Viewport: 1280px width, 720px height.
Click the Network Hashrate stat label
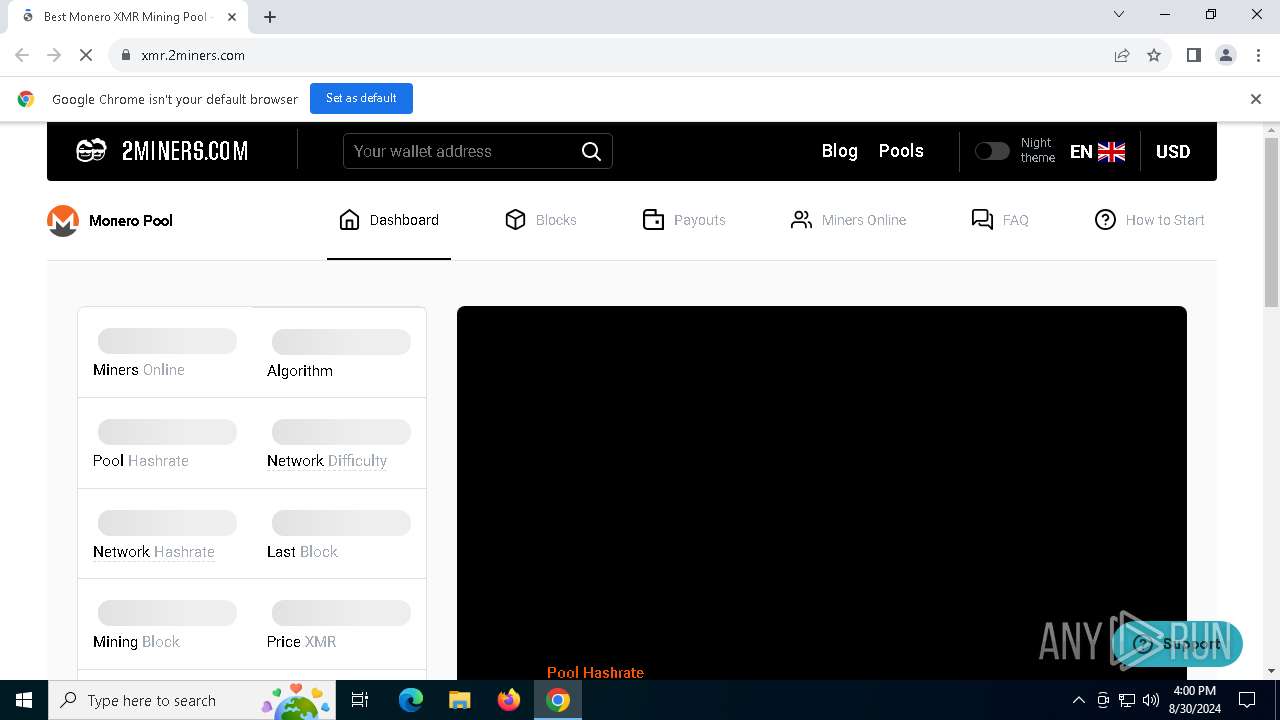pos(154,552)
